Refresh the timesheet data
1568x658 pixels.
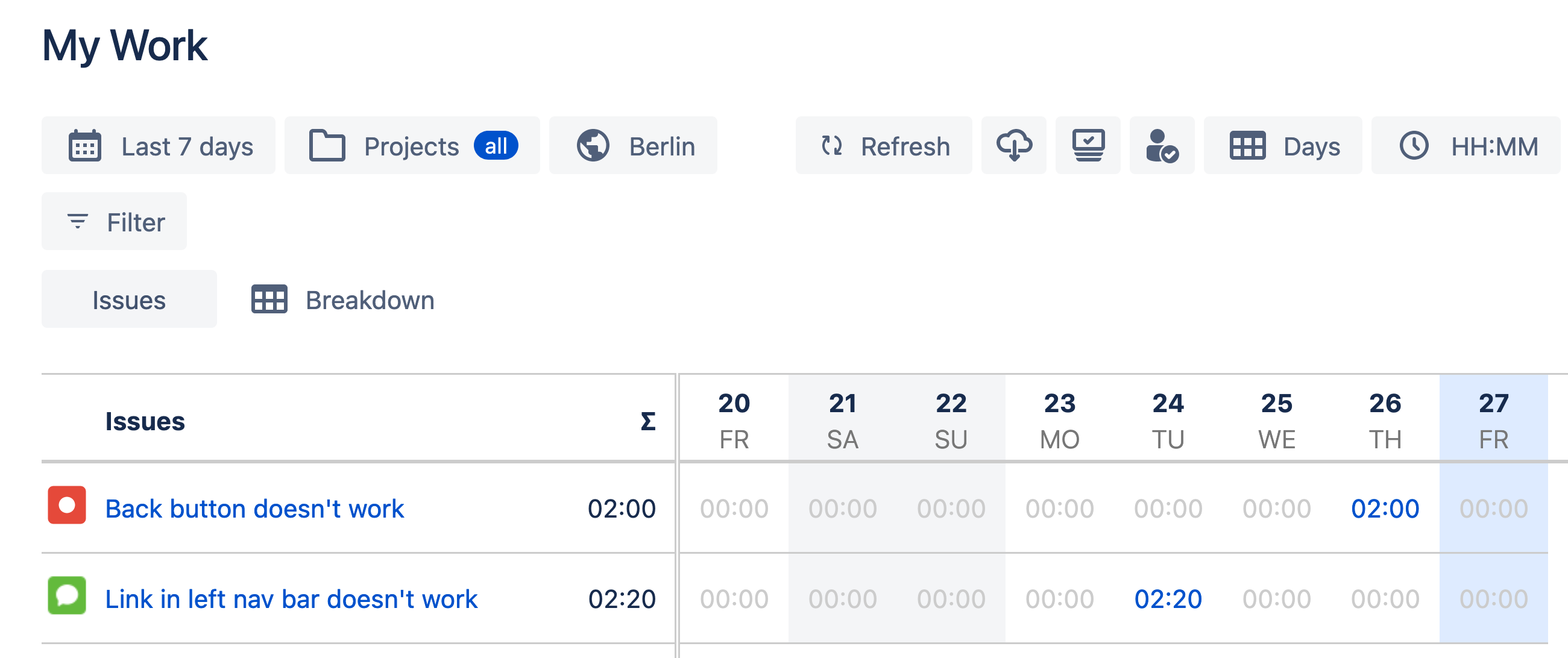coord(884,145)
